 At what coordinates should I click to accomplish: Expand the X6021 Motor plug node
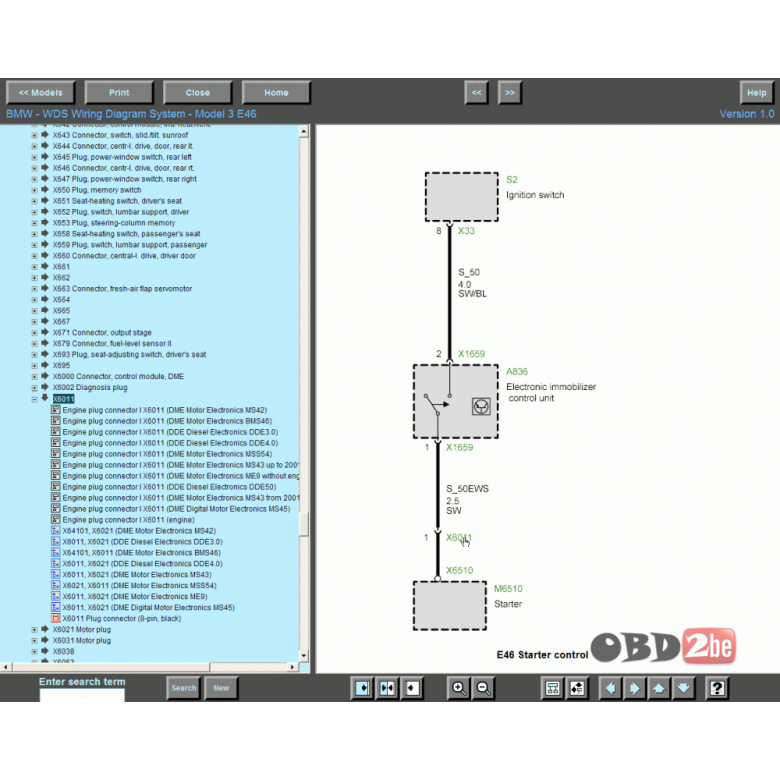[34, 630]
